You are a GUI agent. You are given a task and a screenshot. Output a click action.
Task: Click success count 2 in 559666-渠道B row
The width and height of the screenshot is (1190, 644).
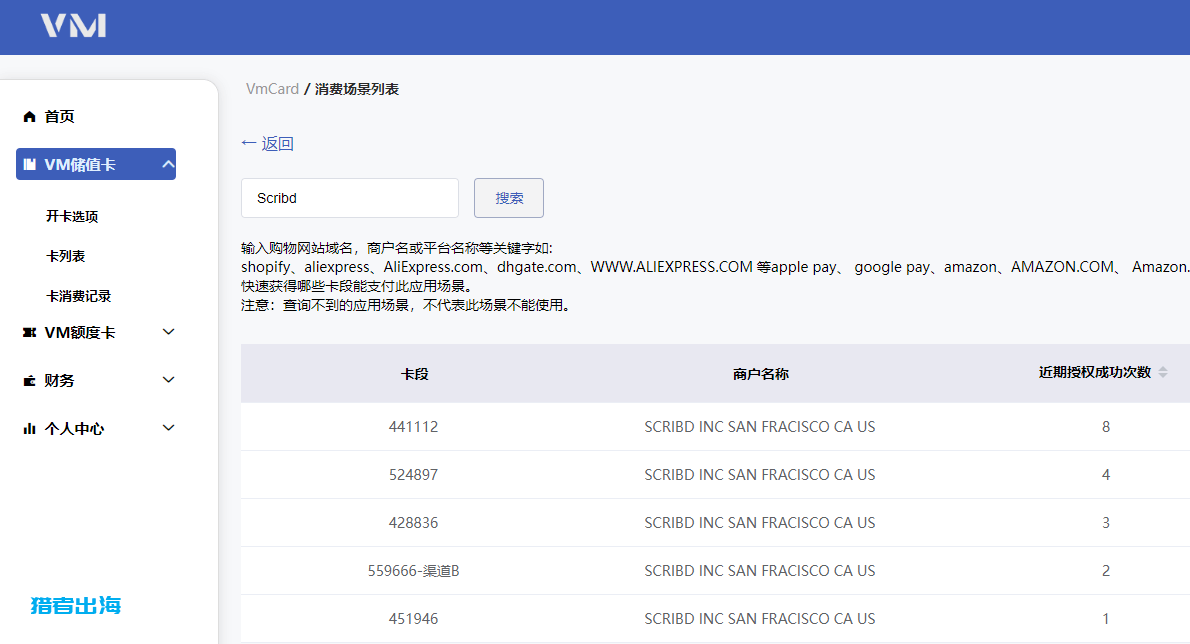pyautogui.click(x=1106, y=570)
